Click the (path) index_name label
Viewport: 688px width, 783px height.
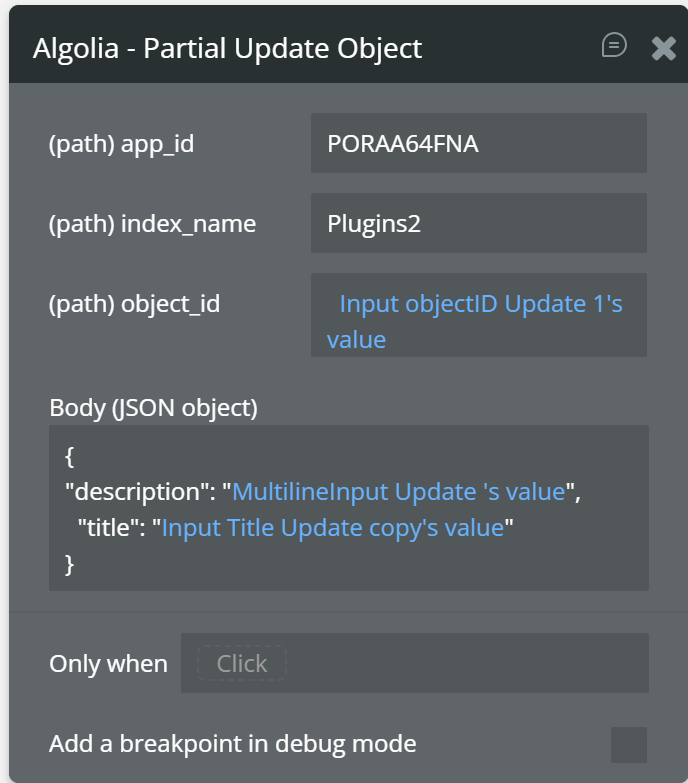152,224
